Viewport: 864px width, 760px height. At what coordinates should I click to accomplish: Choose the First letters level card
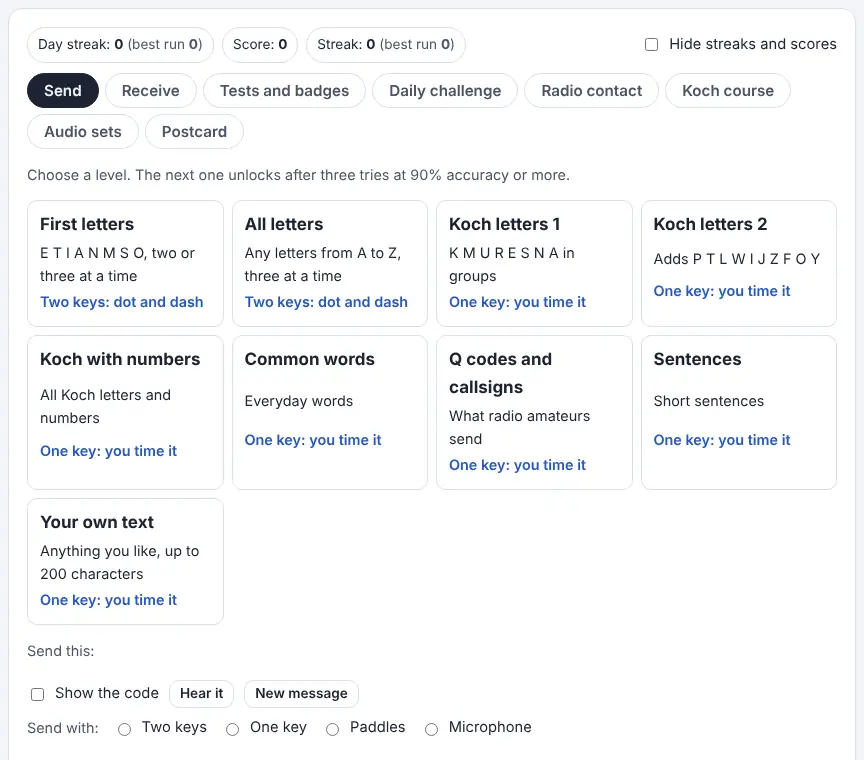(125, 263)
